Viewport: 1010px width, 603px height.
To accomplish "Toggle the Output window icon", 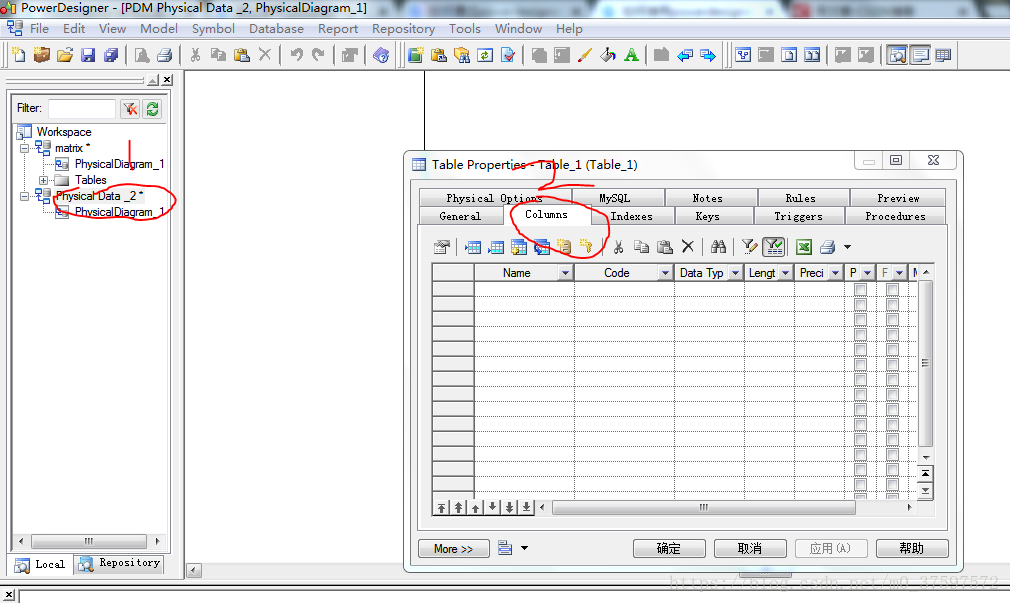I will pyautogui.click(x=920, y=55).
